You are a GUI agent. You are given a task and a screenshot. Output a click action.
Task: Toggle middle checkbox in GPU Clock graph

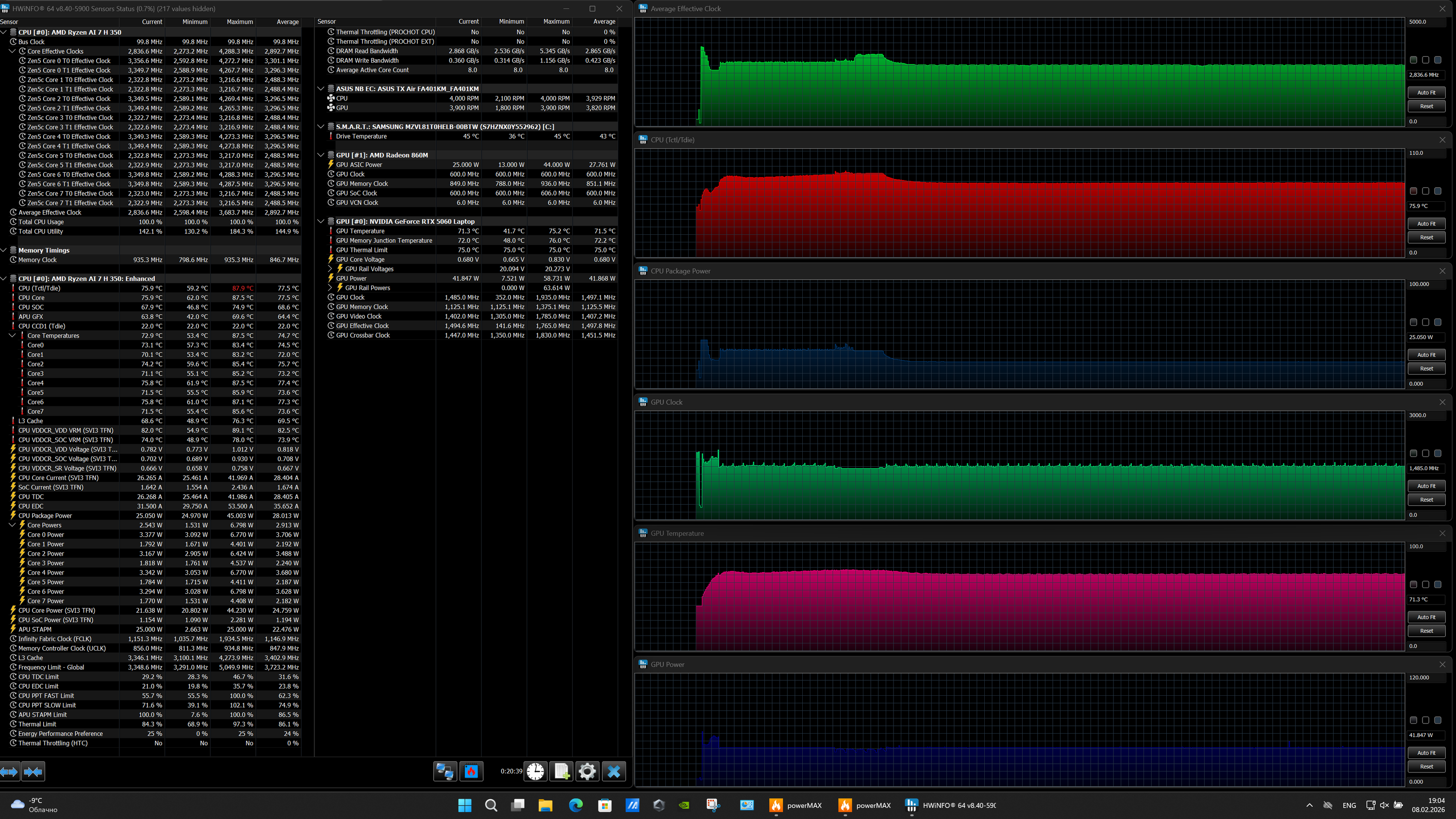tap(1425, 453)
